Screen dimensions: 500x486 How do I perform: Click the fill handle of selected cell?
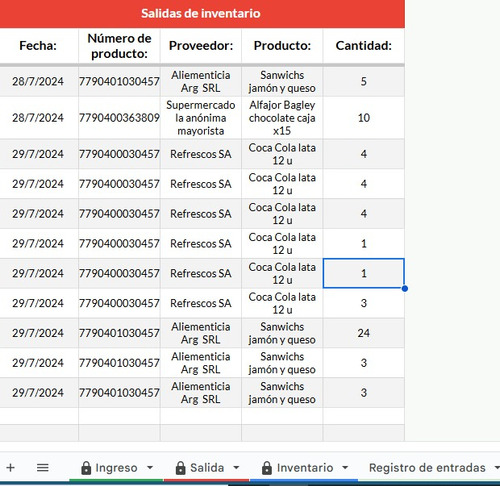coord(405,289)
